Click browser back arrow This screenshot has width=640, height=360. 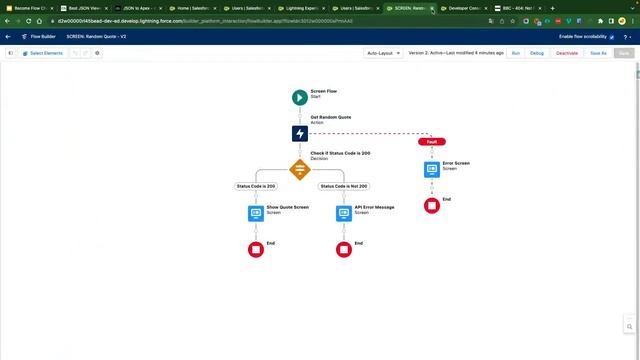click(7, 21)
